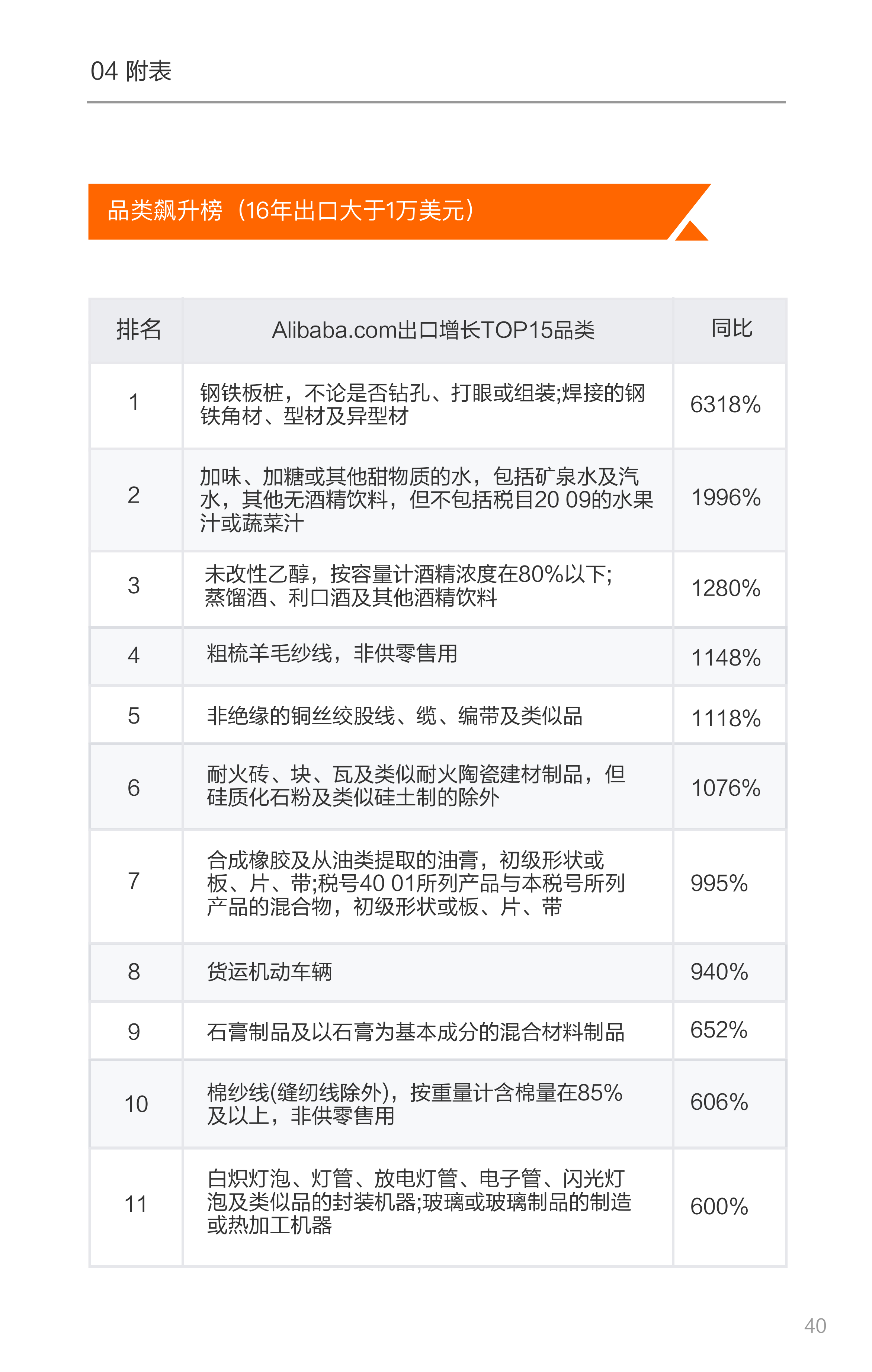Click the "白炽灯泡、灯管" category description

pos(419,1202)
